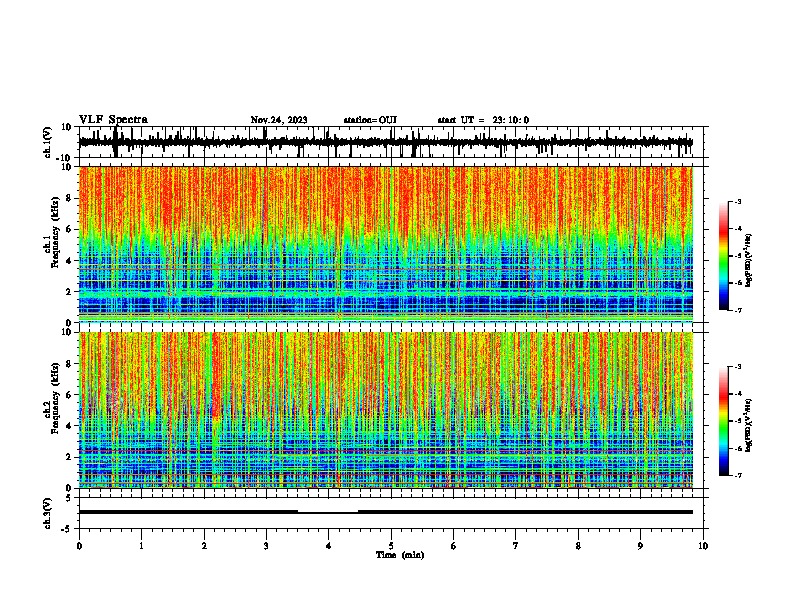Click the ch.2 frequency color bar
The width and height of the screenshot is (792, 612).
click(723, 421)
